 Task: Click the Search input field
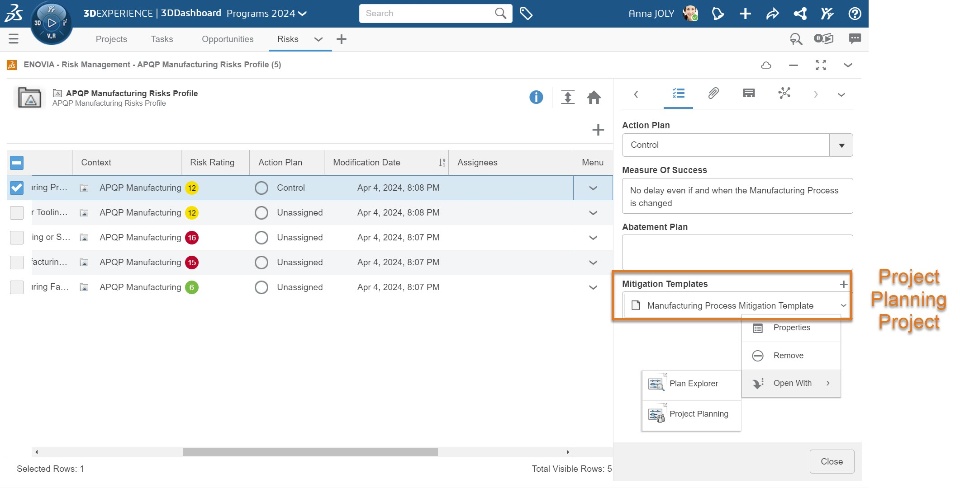point(427,14)
